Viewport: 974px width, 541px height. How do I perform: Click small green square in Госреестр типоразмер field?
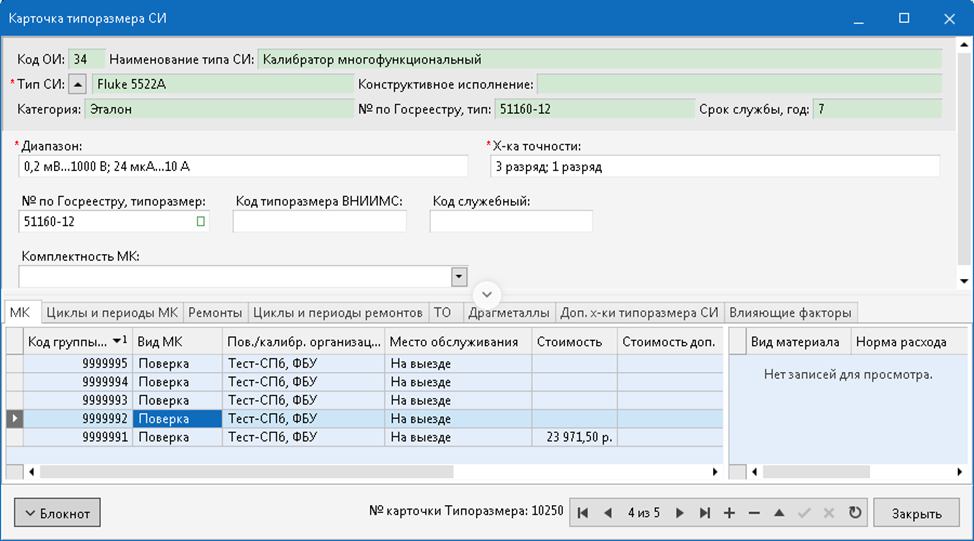[x=201, y=221]
